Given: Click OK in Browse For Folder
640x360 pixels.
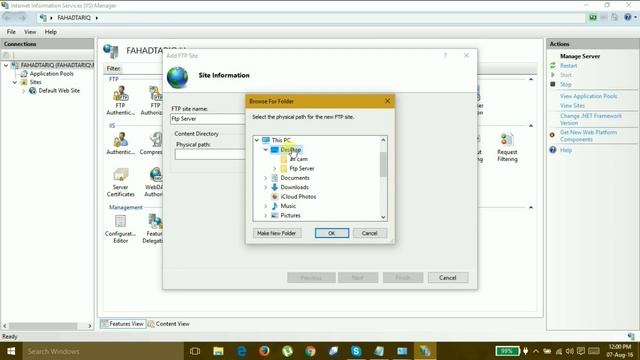Looking at the screenshot, I should pyautogui.click(x=332, y=233).
